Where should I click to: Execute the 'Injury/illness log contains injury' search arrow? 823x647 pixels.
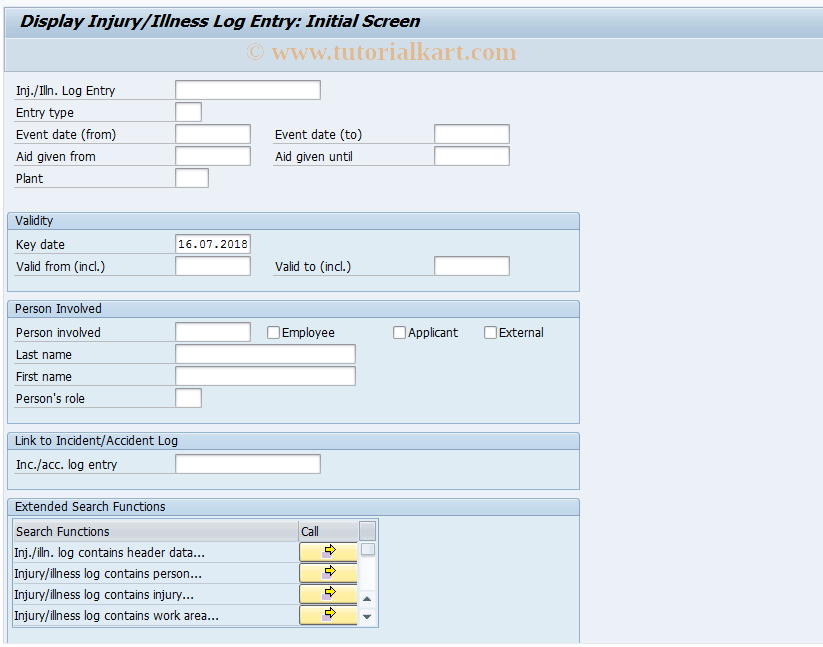(327, 593)
